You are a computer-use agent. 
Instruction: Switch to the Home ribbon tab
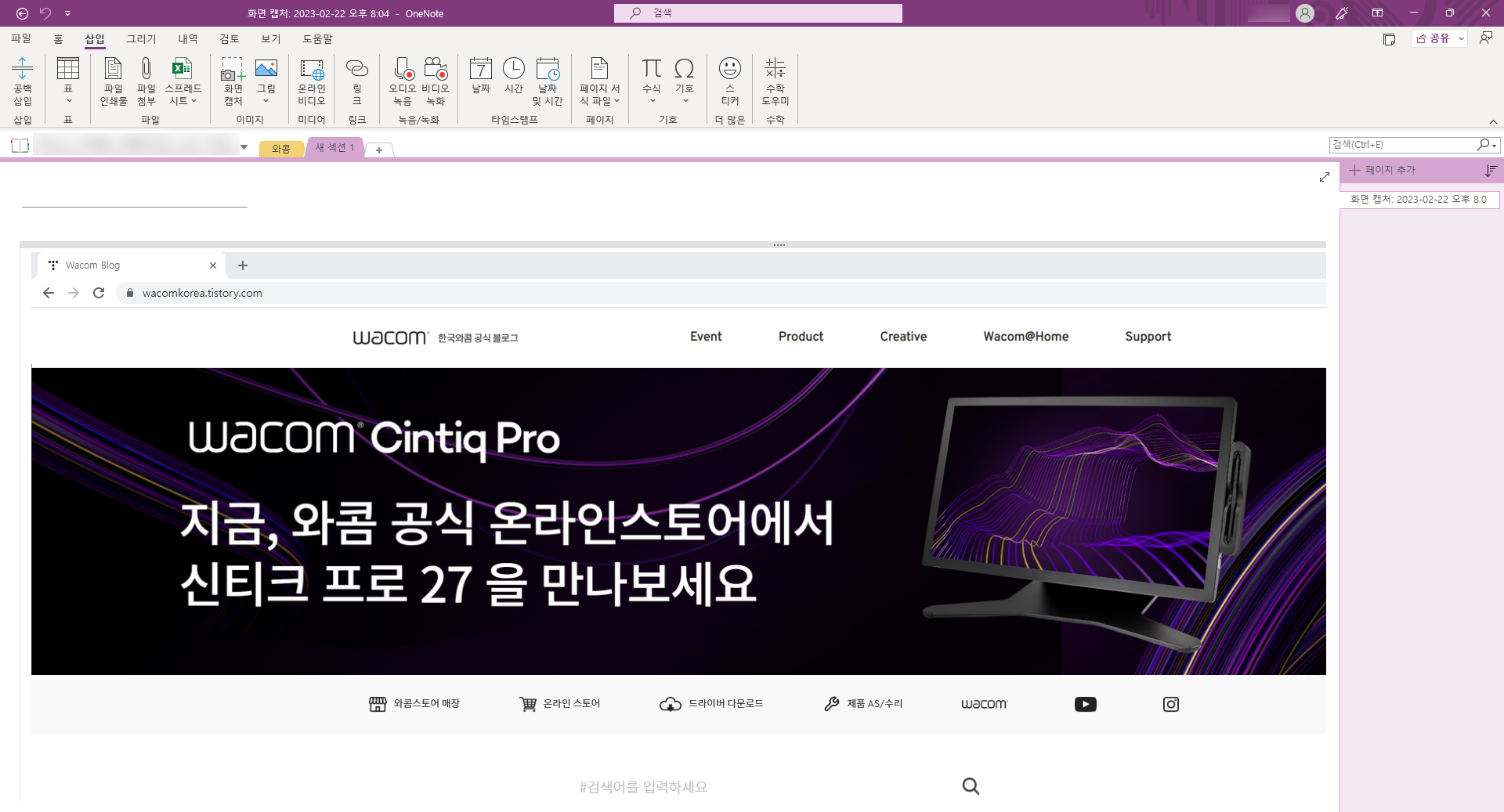pyautogui.click(x=58, y=38)
